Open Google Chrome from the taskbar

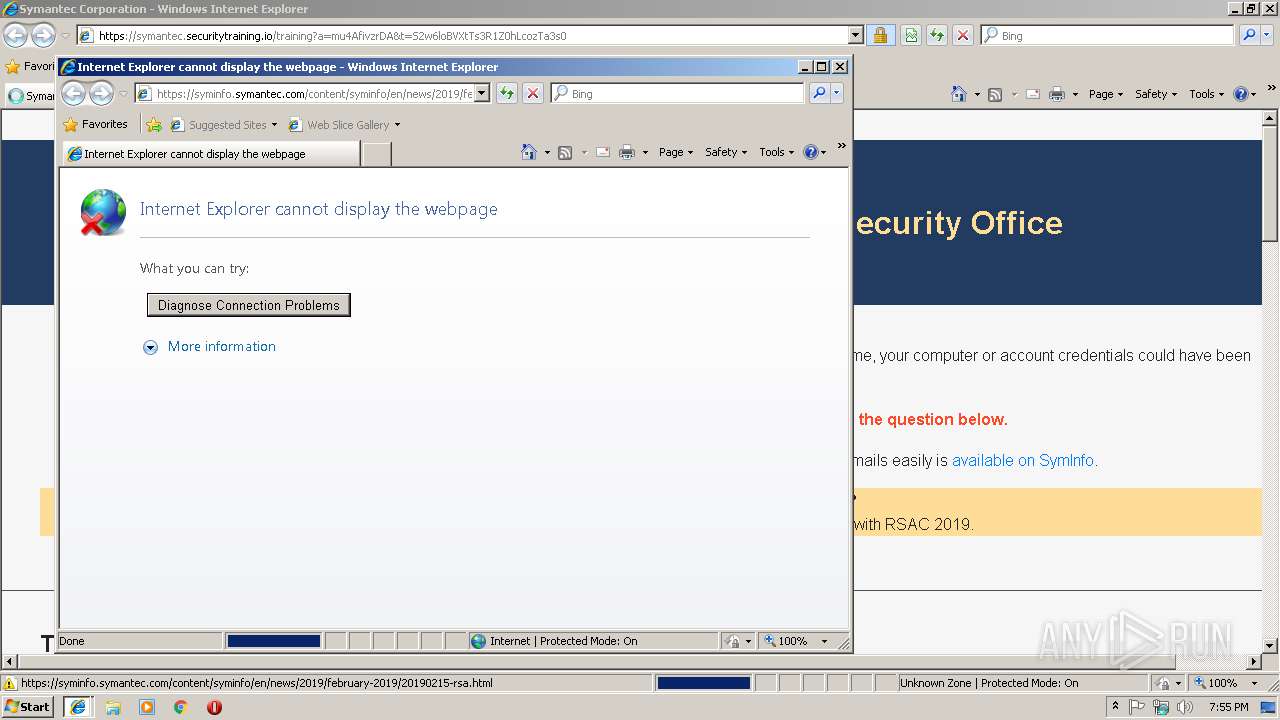181,707
